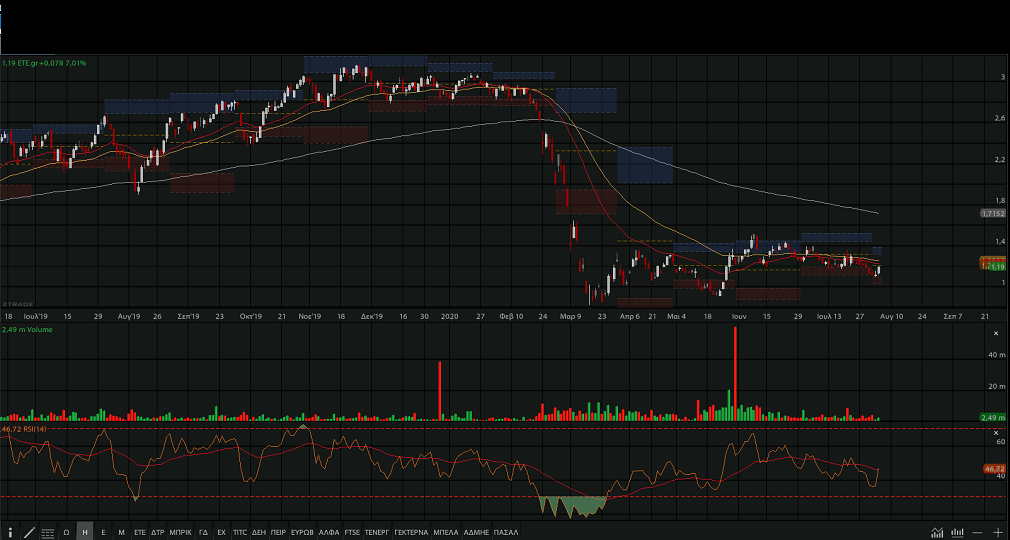1010x540 pixels.
Task: Zoom out with the minus icon
Action: tap(979, 532)
